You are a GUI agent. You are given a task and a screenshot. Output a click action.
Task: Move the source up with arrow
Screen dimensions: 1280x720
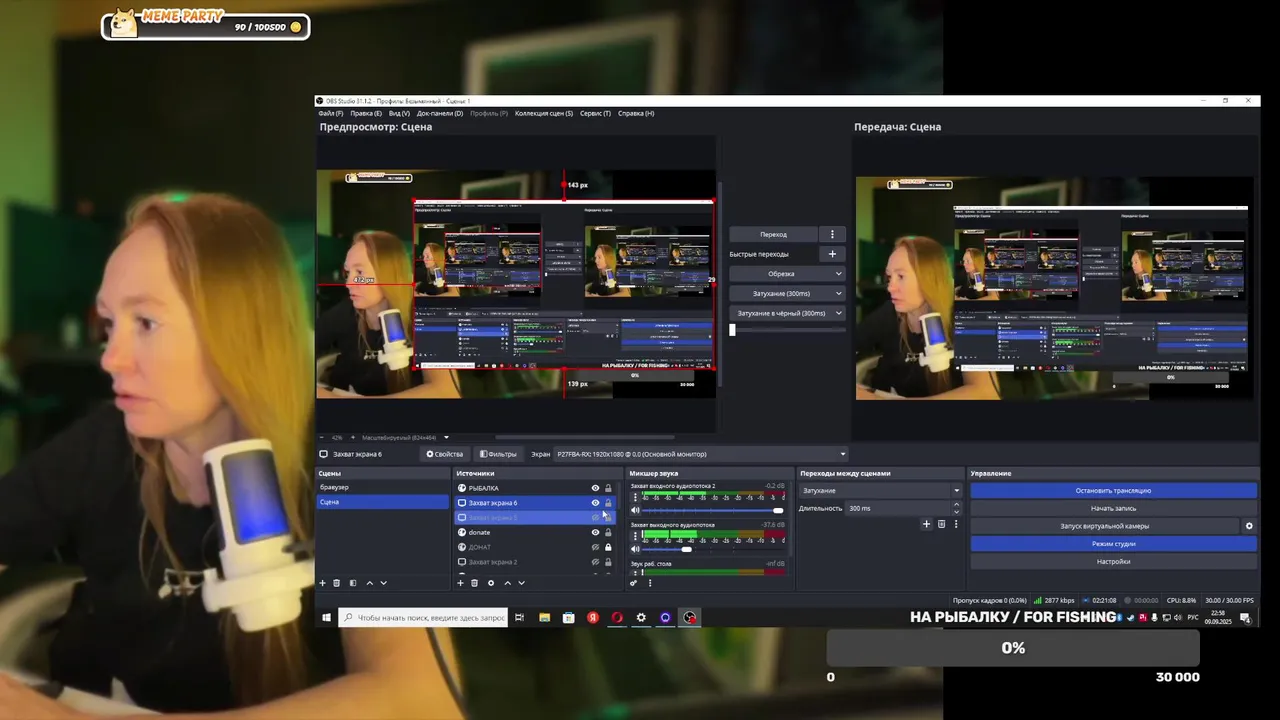pyautogui.click(x=507, y=583)
